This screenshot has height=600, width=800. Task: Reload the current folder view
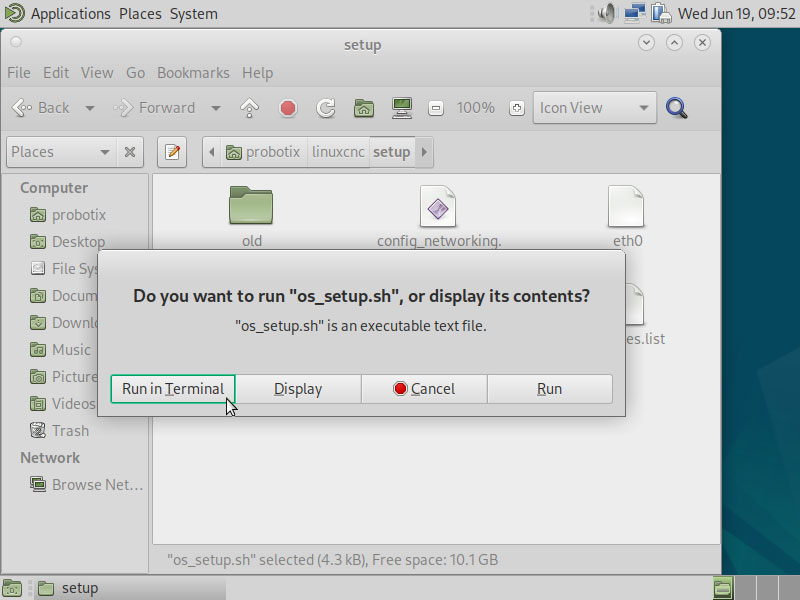[326, 108]
